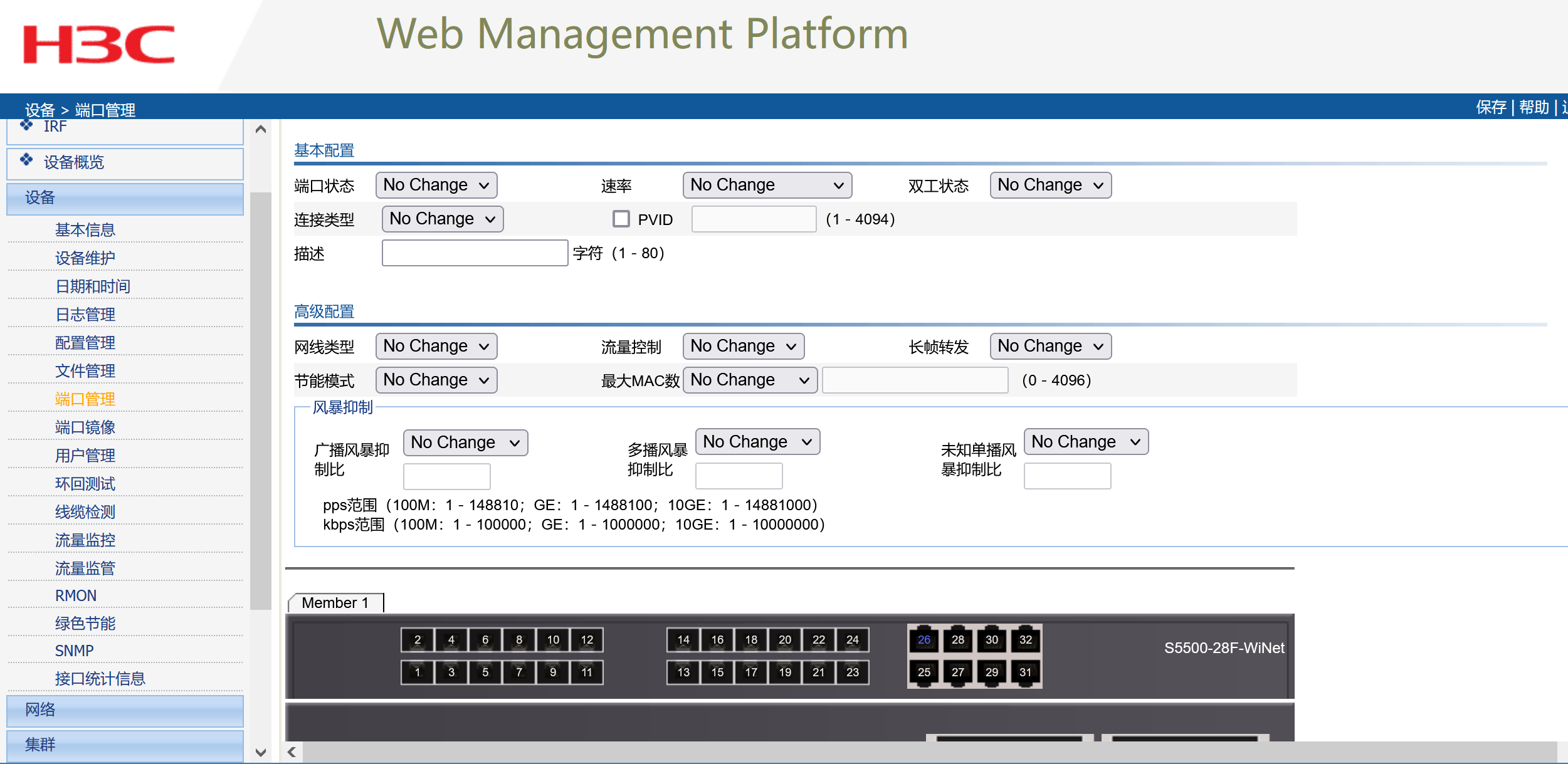Open the 广播风暴抑制比 dropdown
Screen dimensions: 1568x764
[x=465, y=443]
